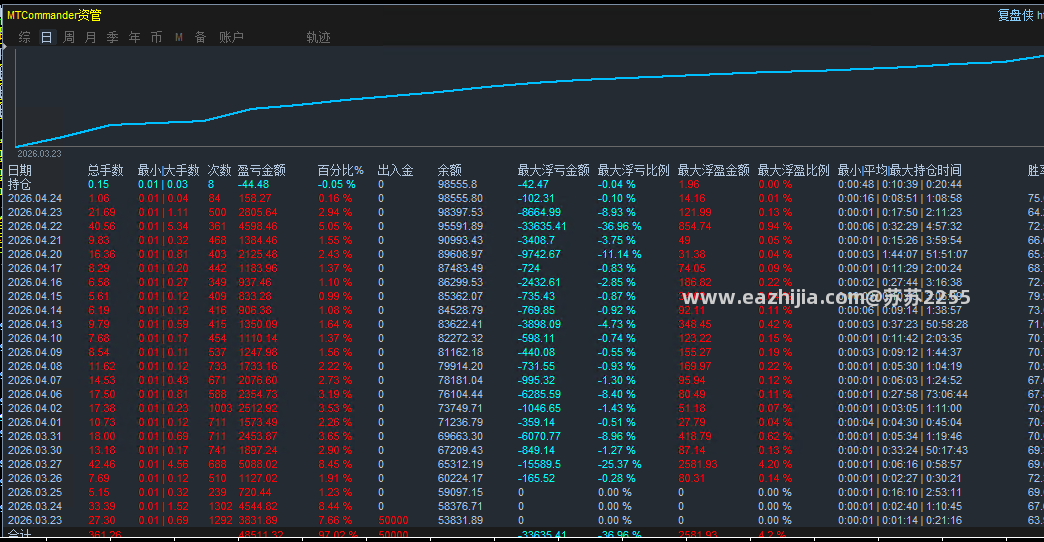Open the 季 quarterly tab

coord(113,37)
